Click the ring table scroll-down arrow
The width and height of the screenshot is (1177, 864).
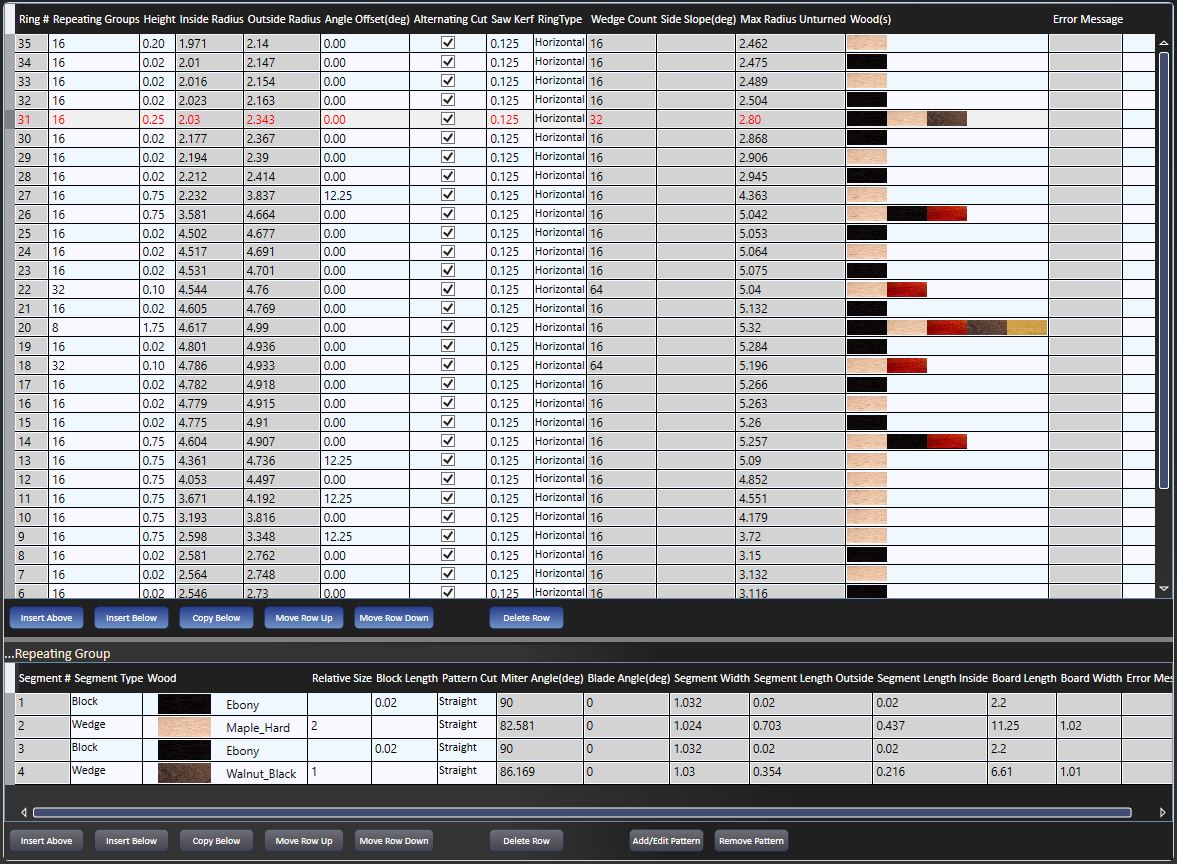(x=1163, y=589)
